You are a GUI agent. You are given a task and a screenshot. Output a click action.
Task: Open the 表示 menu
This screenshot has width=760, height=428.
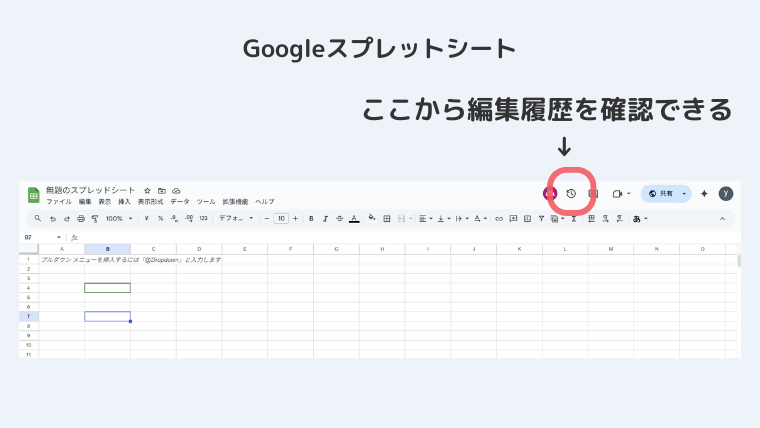coord(105,202)
